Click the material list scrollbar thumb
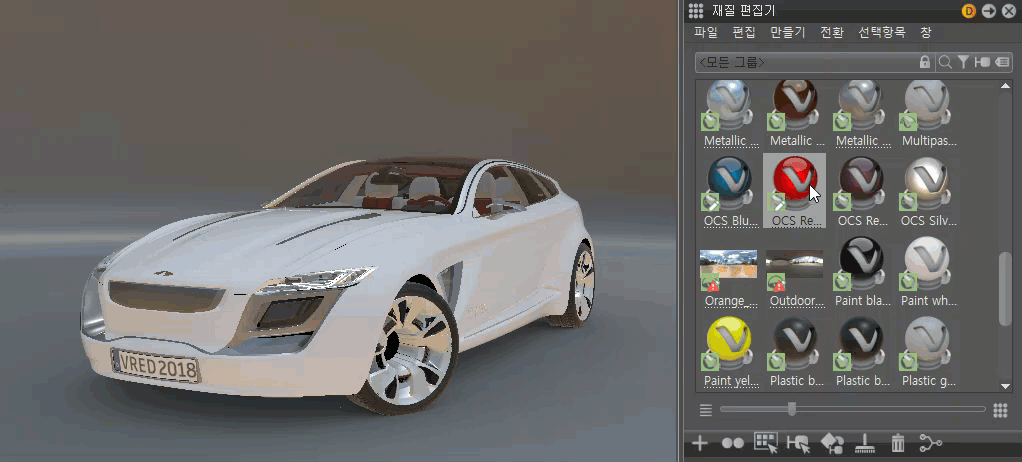The image size is (1022, 462). 1005,288
